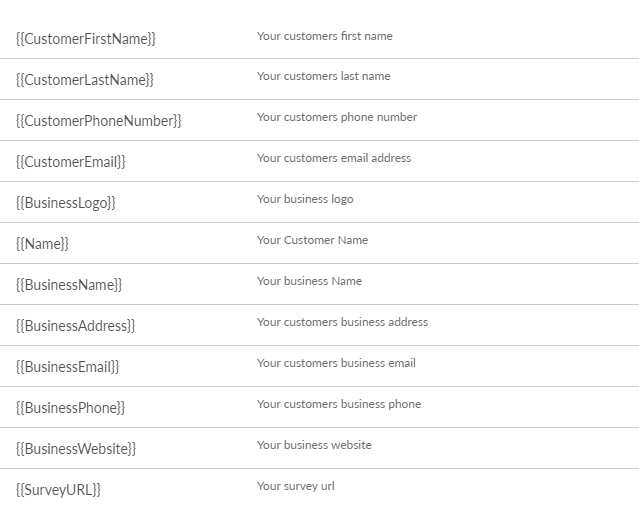Click the {{BusinessWebsite}} merge tag

76,449
